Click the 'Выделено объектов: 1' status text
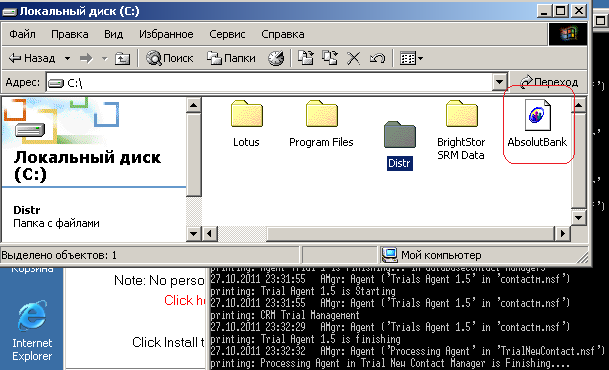 [x=59, y=255]
